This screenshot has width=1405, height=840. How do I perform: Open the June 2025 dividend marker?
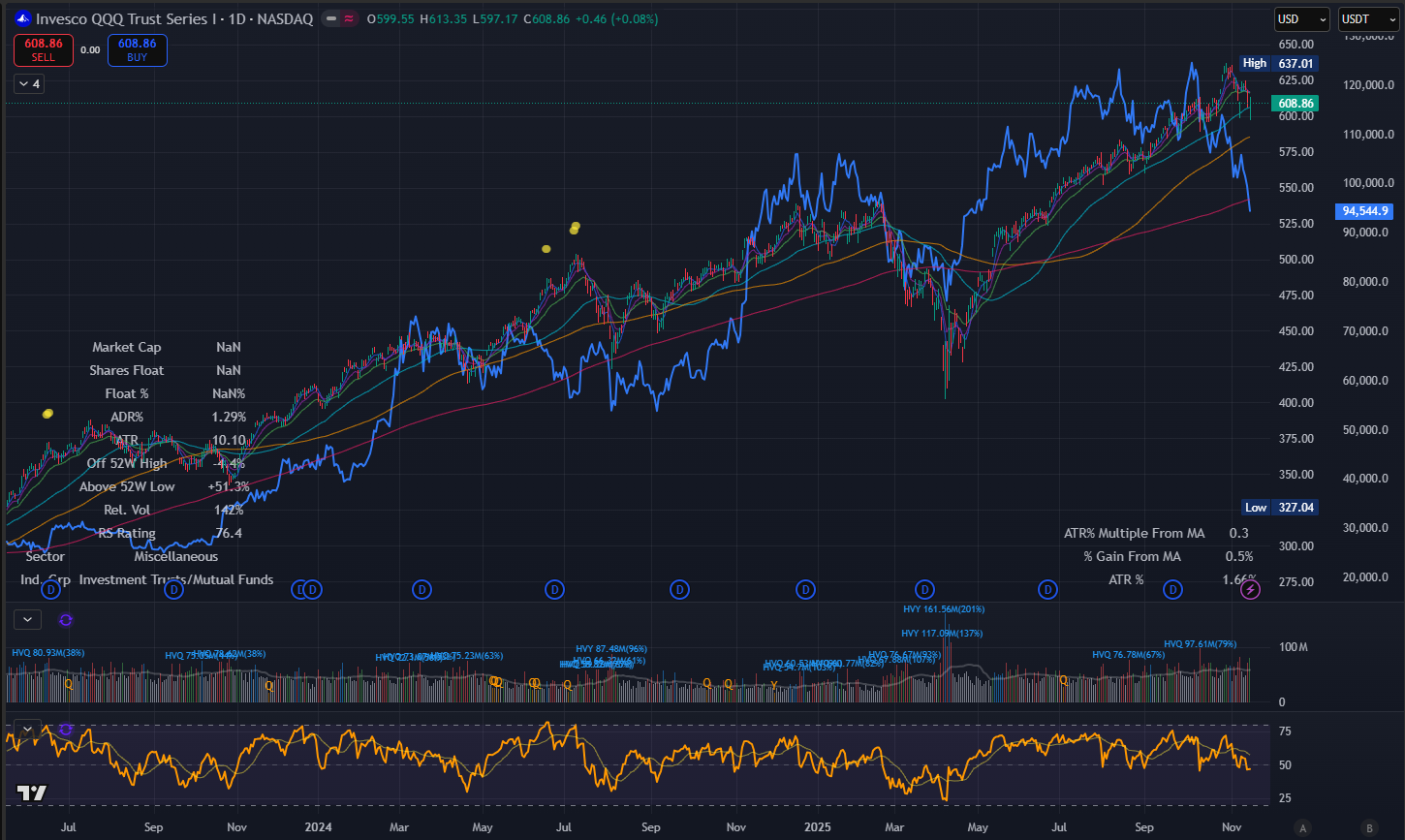pos(1047,589)
